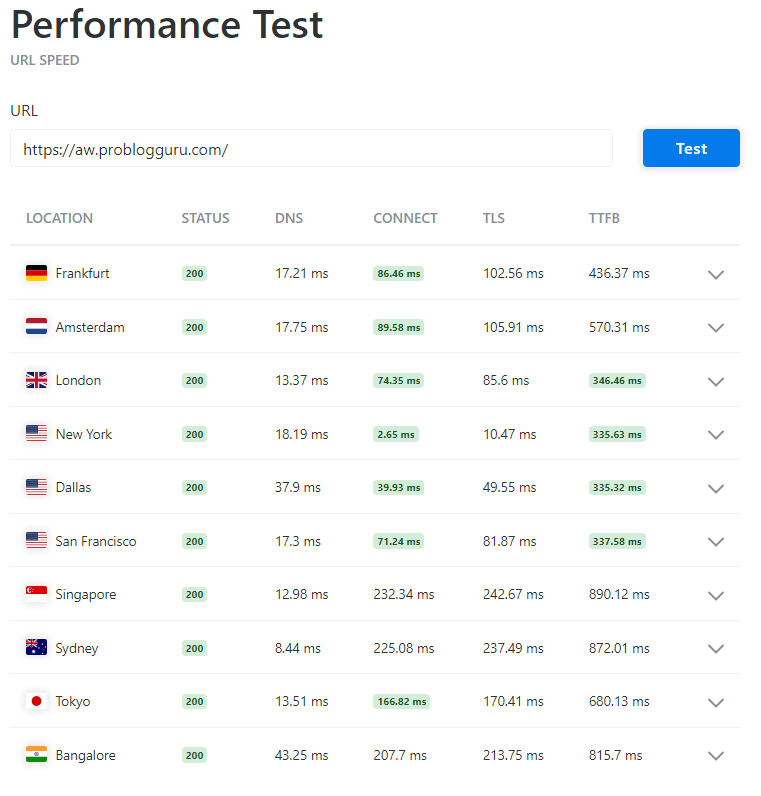Image resolution: width=761 pixels, height=796 pixels.
Task: Click the Australia flag icon beside Sydney
Action: point(36,648)
